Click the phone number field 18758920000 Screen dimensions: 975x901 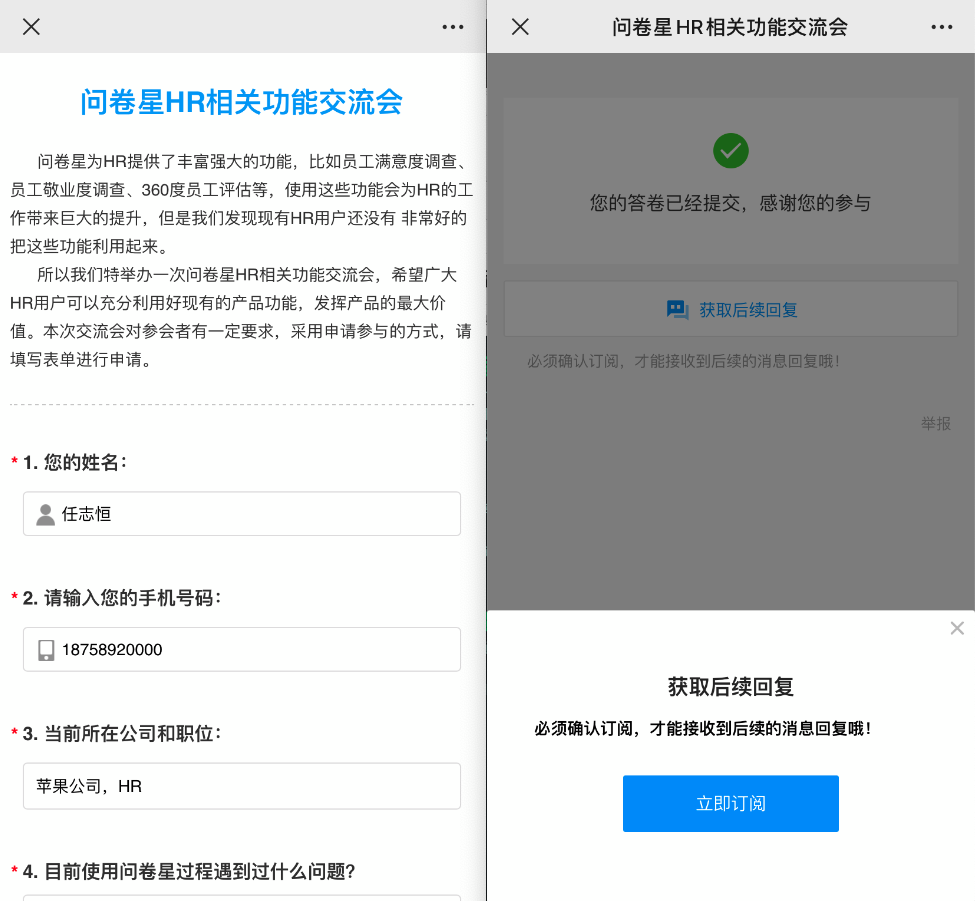click(242, 649)
